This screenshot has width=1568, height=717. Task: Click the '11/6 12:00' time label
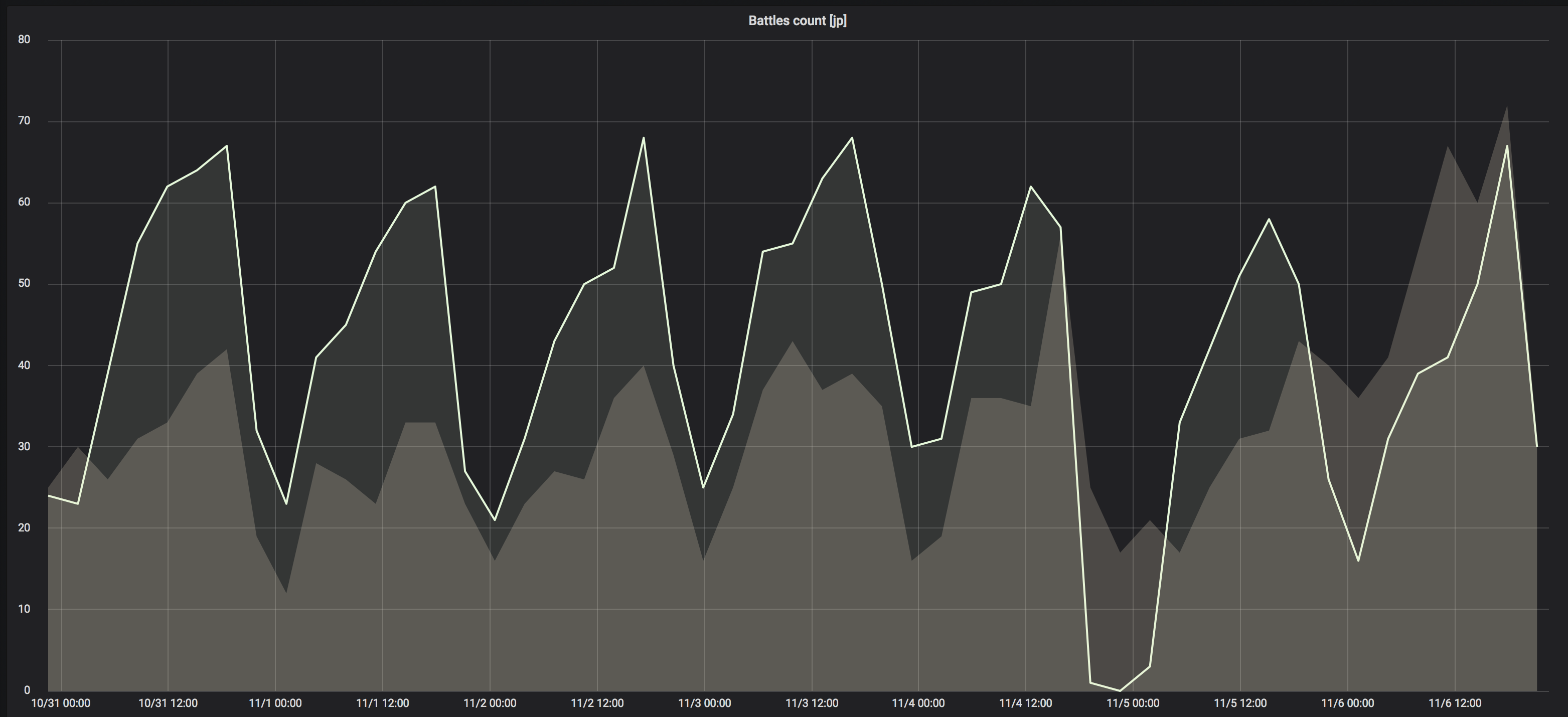coord(1455,703)
